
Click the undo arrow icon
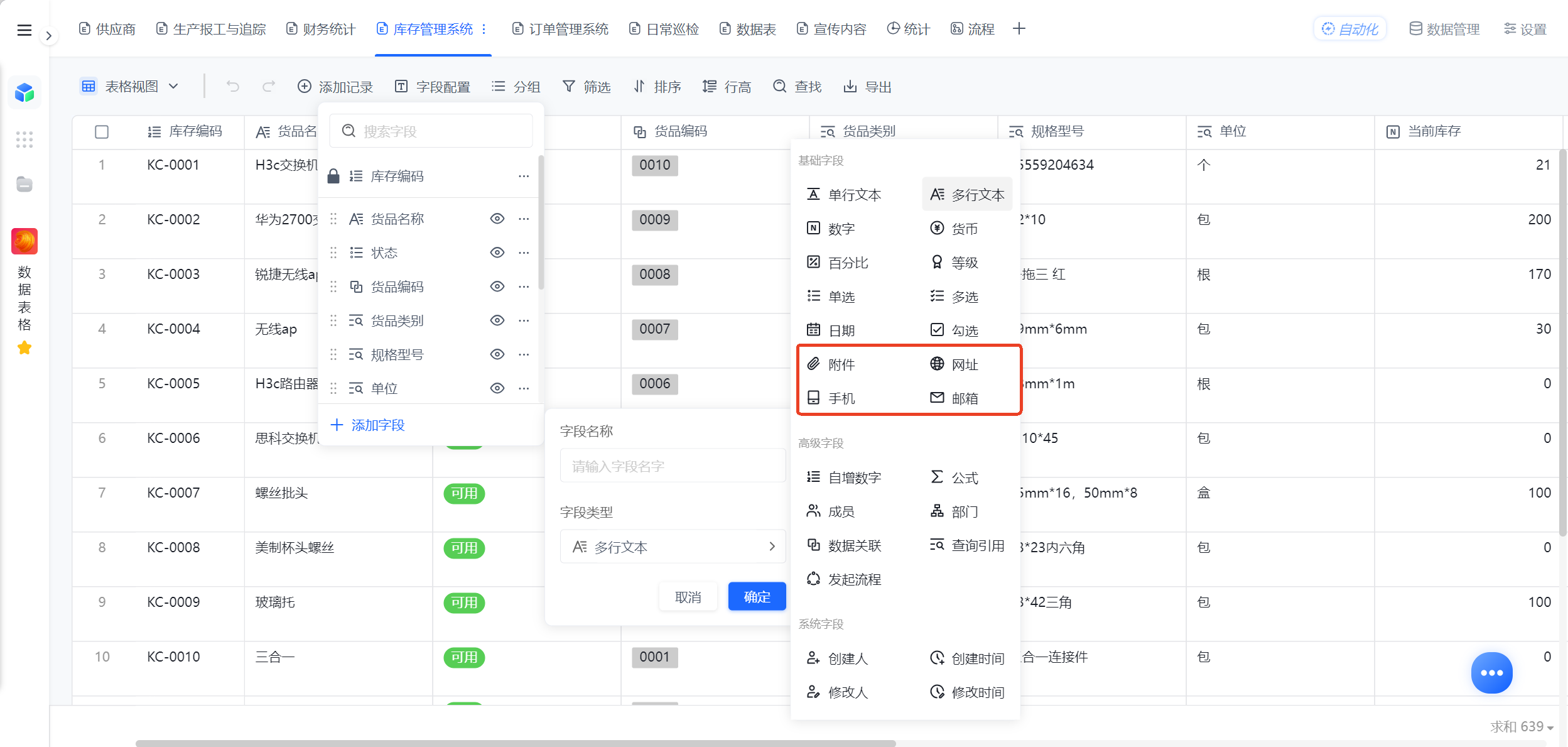(x=233, y=86)
